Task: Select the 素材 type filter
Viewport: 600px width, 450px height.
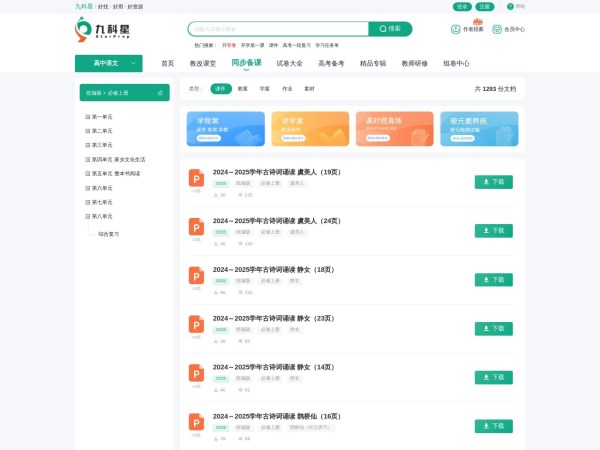Action: [309, 89]
